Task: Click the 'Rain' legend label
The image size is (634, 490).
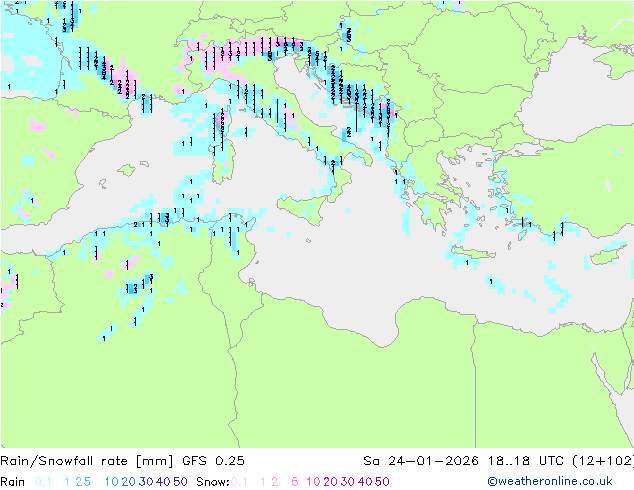Action: (x=13, y=482)
